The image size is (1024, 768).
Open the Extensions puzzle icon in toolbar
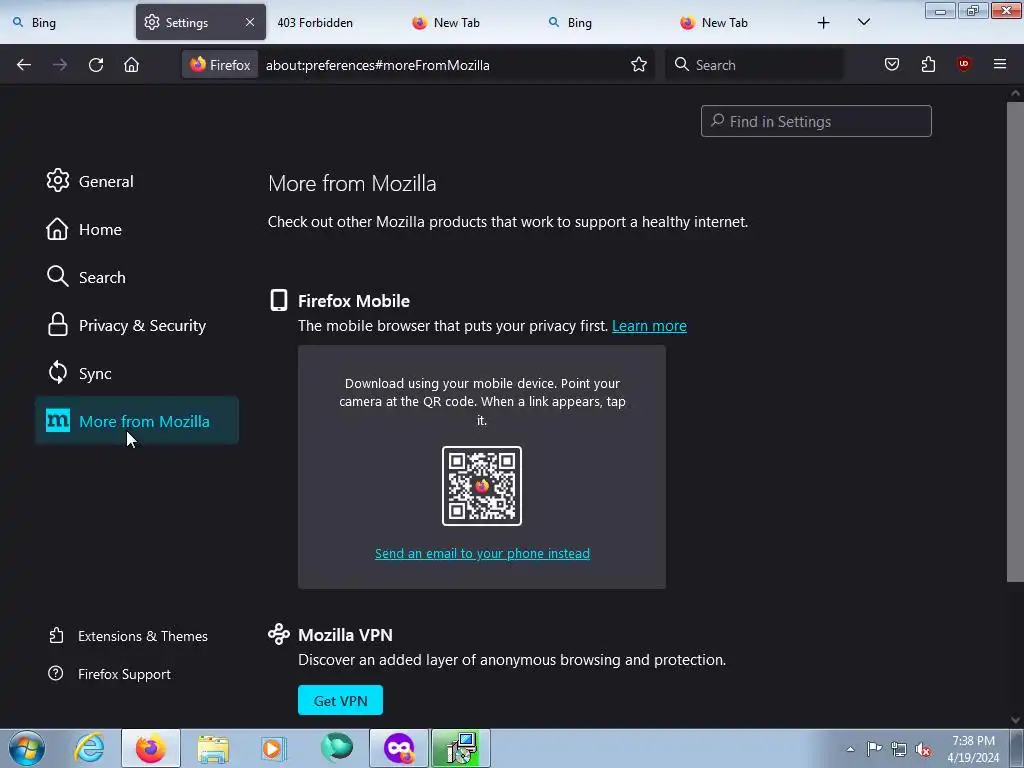tap(928, 64)
